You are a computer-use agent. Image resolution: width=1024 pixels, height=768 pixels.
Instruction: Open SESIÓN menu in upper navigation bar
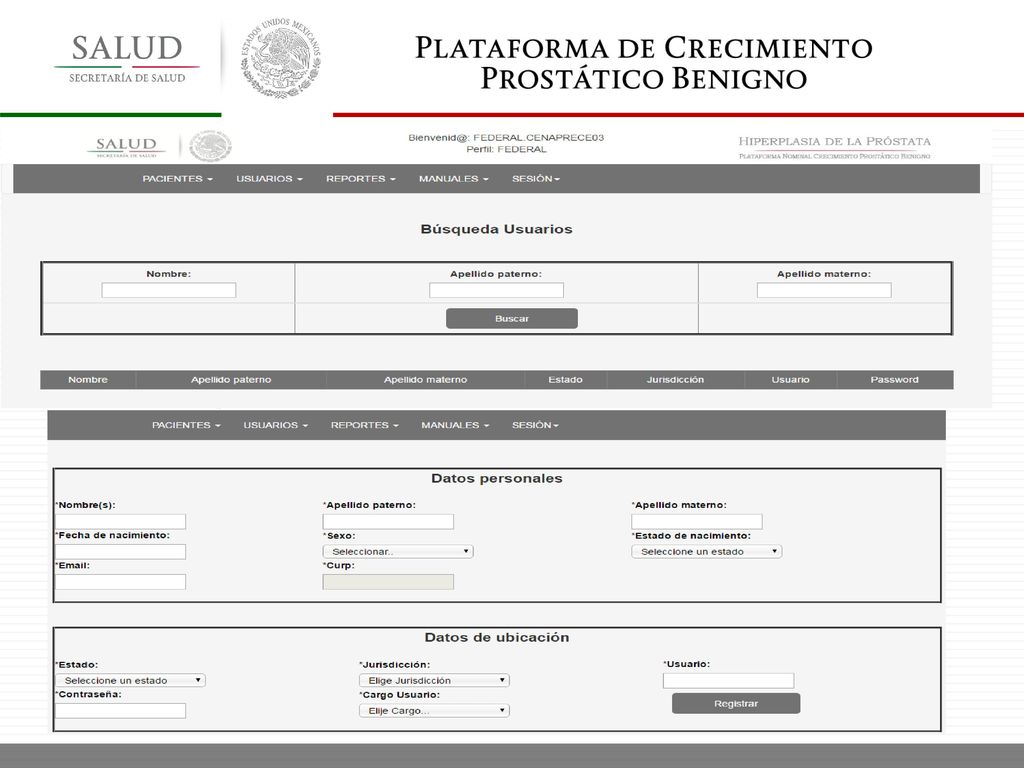click(536, 178)
